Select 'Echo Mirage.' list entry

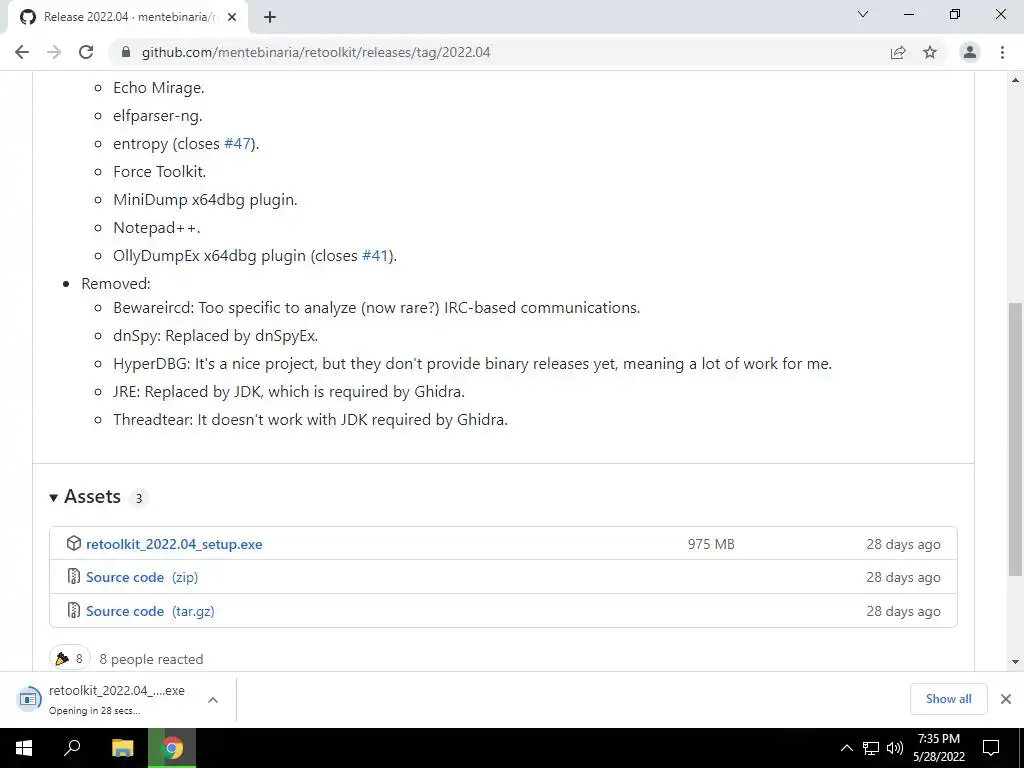159,88
